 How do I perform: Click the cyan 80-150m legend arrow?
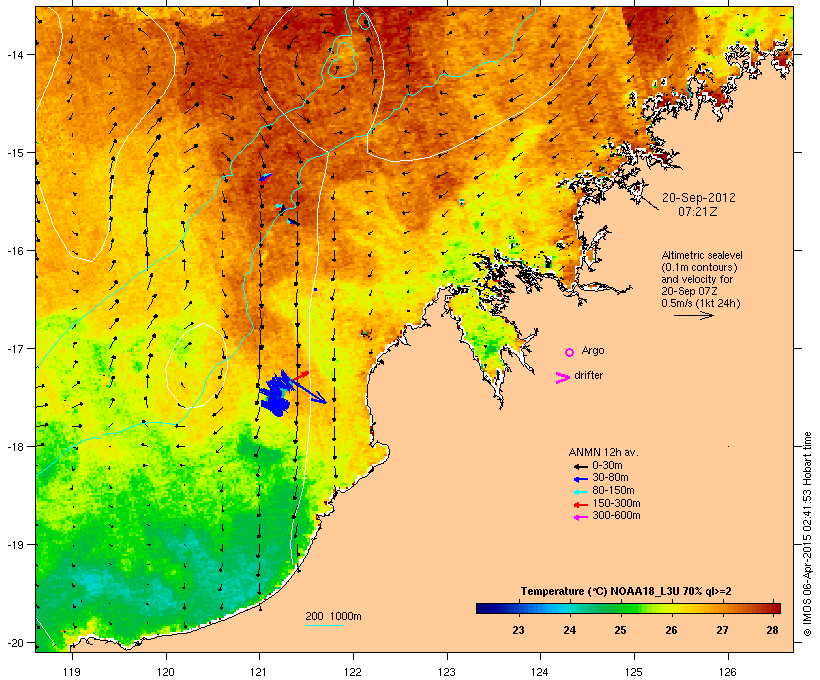pos(580,492)
